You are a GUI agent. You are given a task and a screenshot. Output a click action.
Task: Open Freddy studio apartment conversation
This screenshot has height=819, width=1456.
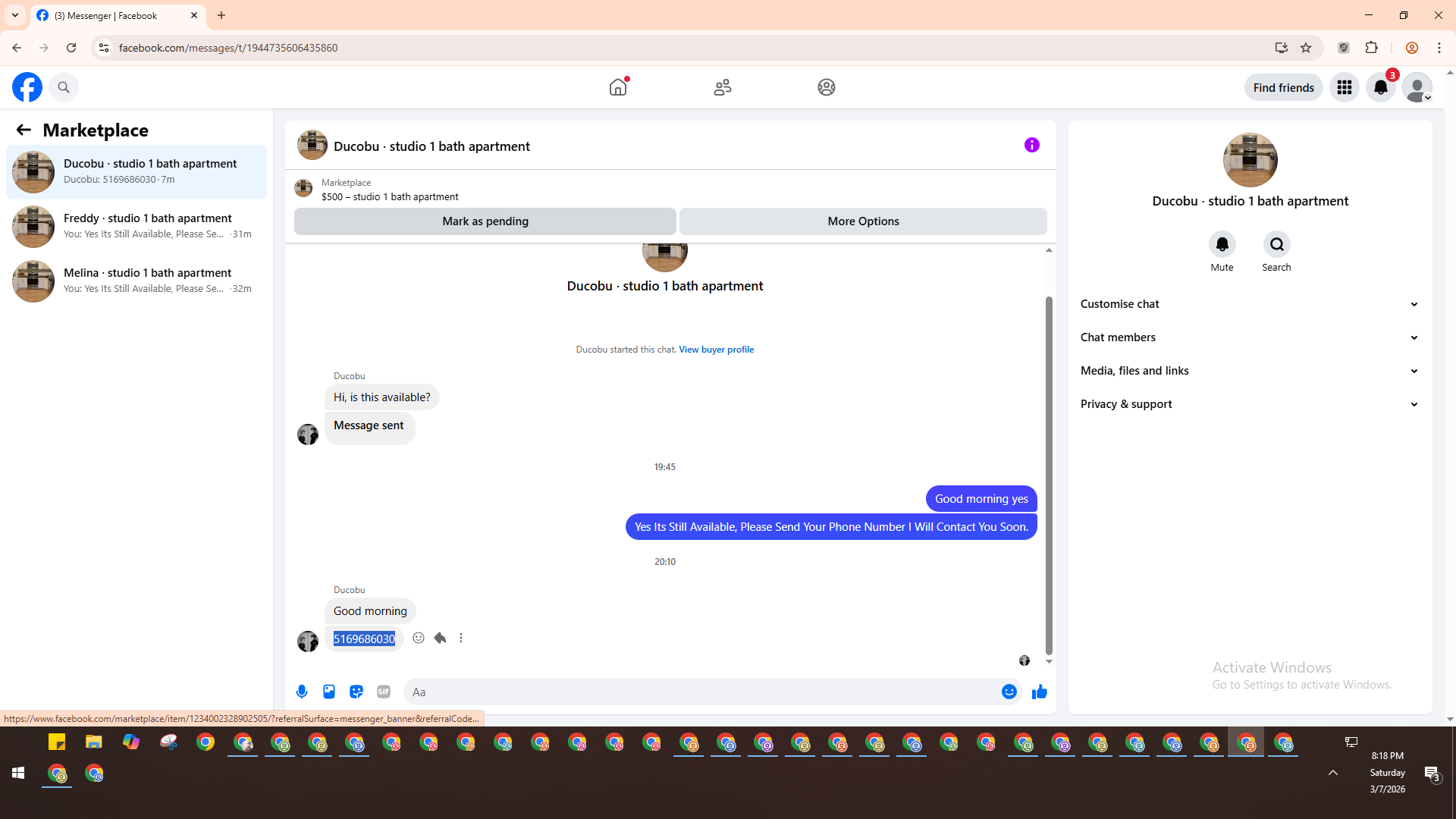click(x=136, y=226)
